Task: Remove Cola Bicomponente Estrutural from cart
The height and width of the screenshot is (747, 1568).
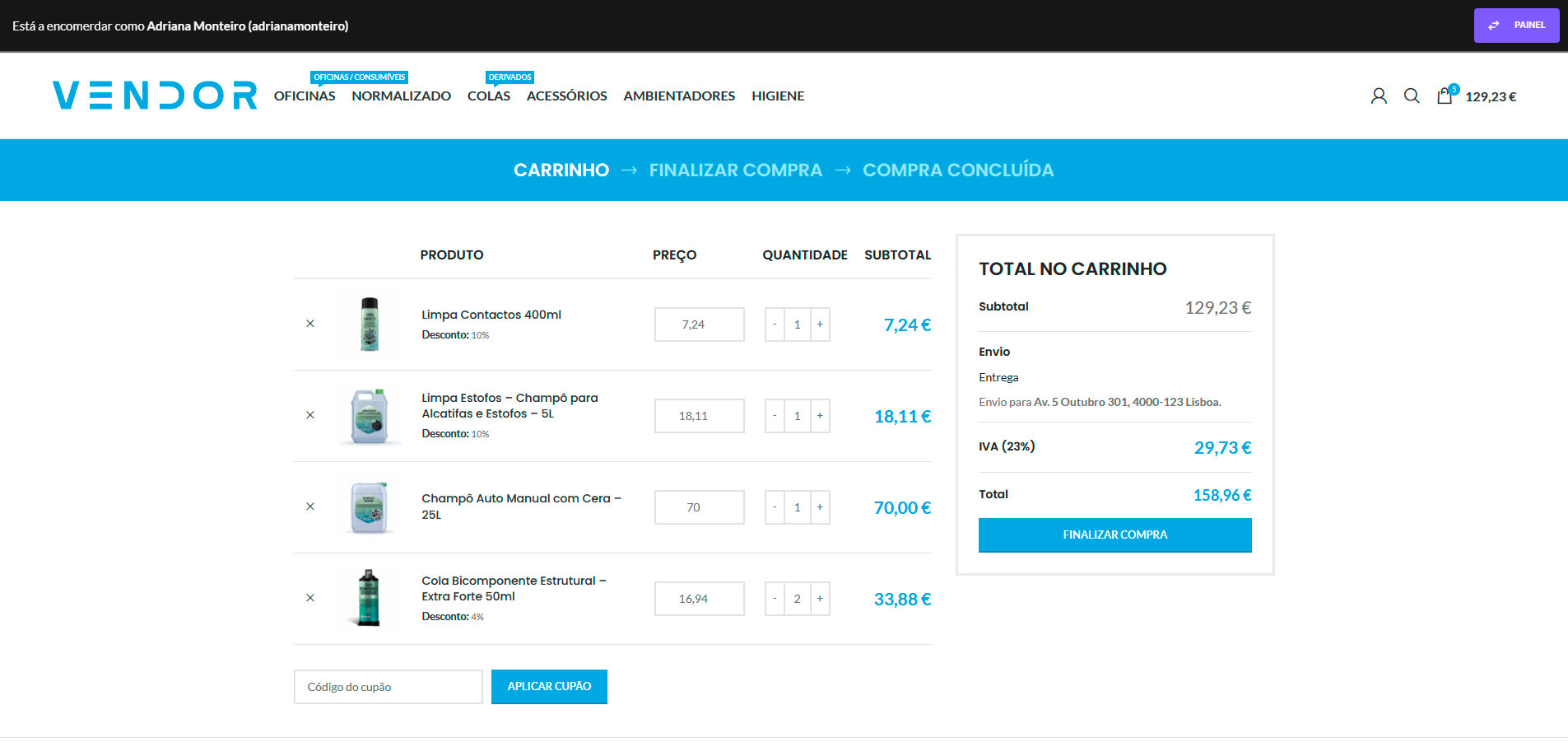Action: pyautogui.click(x=310, y=598)
